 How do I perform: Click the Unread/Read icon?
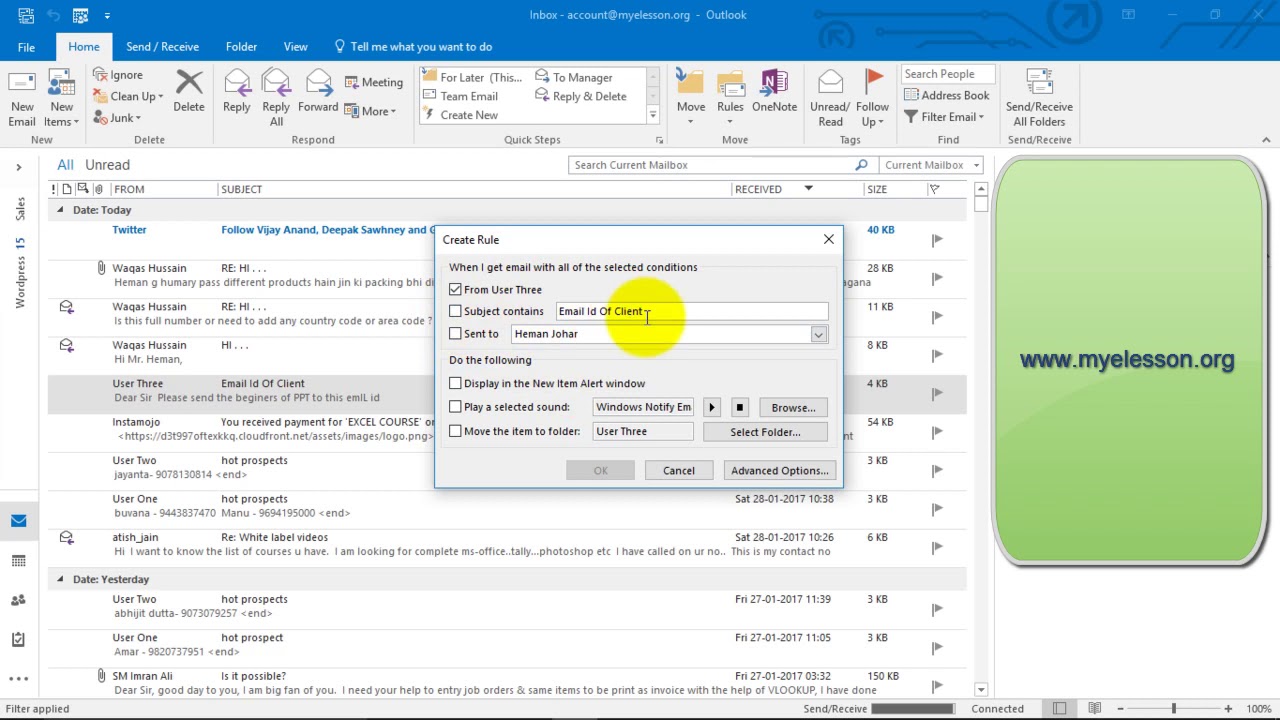(830, 98)
